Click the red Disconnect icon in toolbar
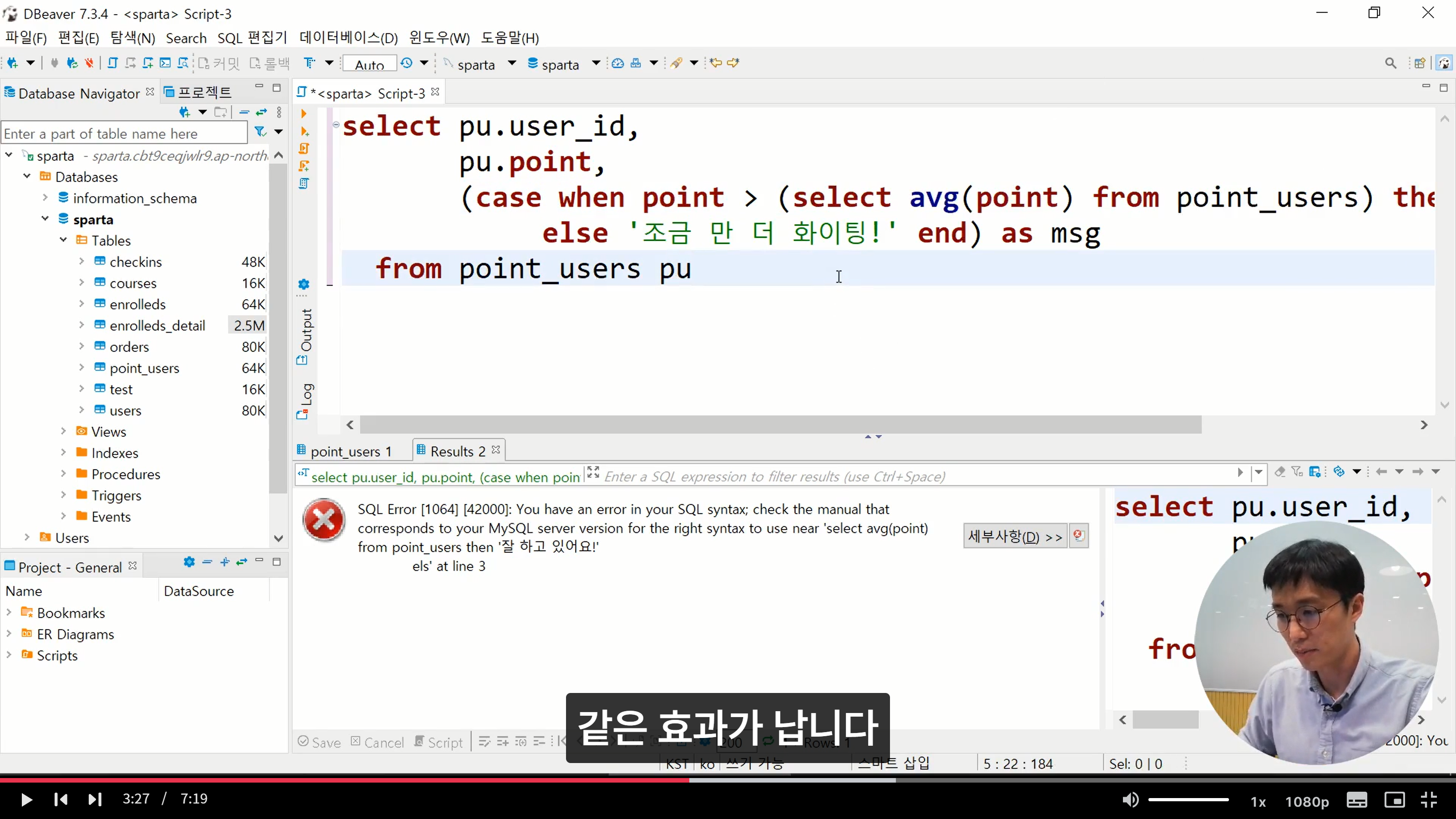This screenshot has width=1456, height=819. 89,63
